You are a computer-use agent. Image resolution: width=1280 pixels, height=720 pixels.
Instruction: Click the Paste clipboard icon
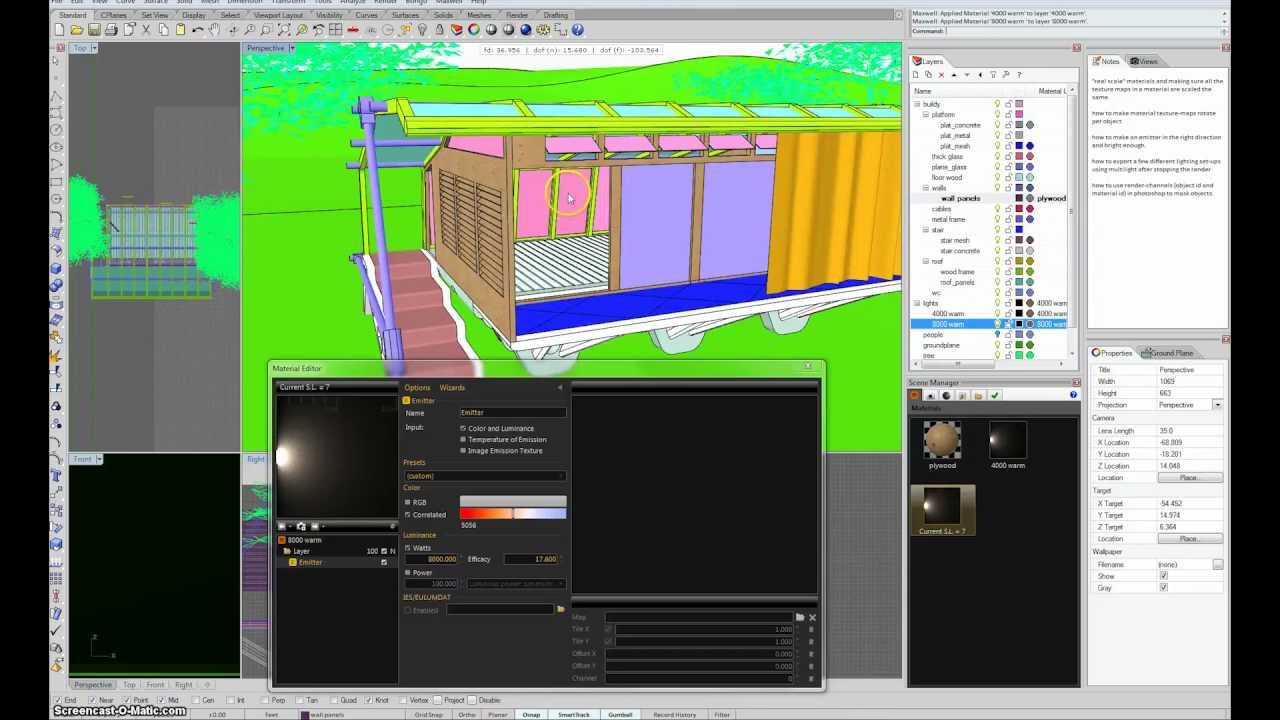coord(180,30)
